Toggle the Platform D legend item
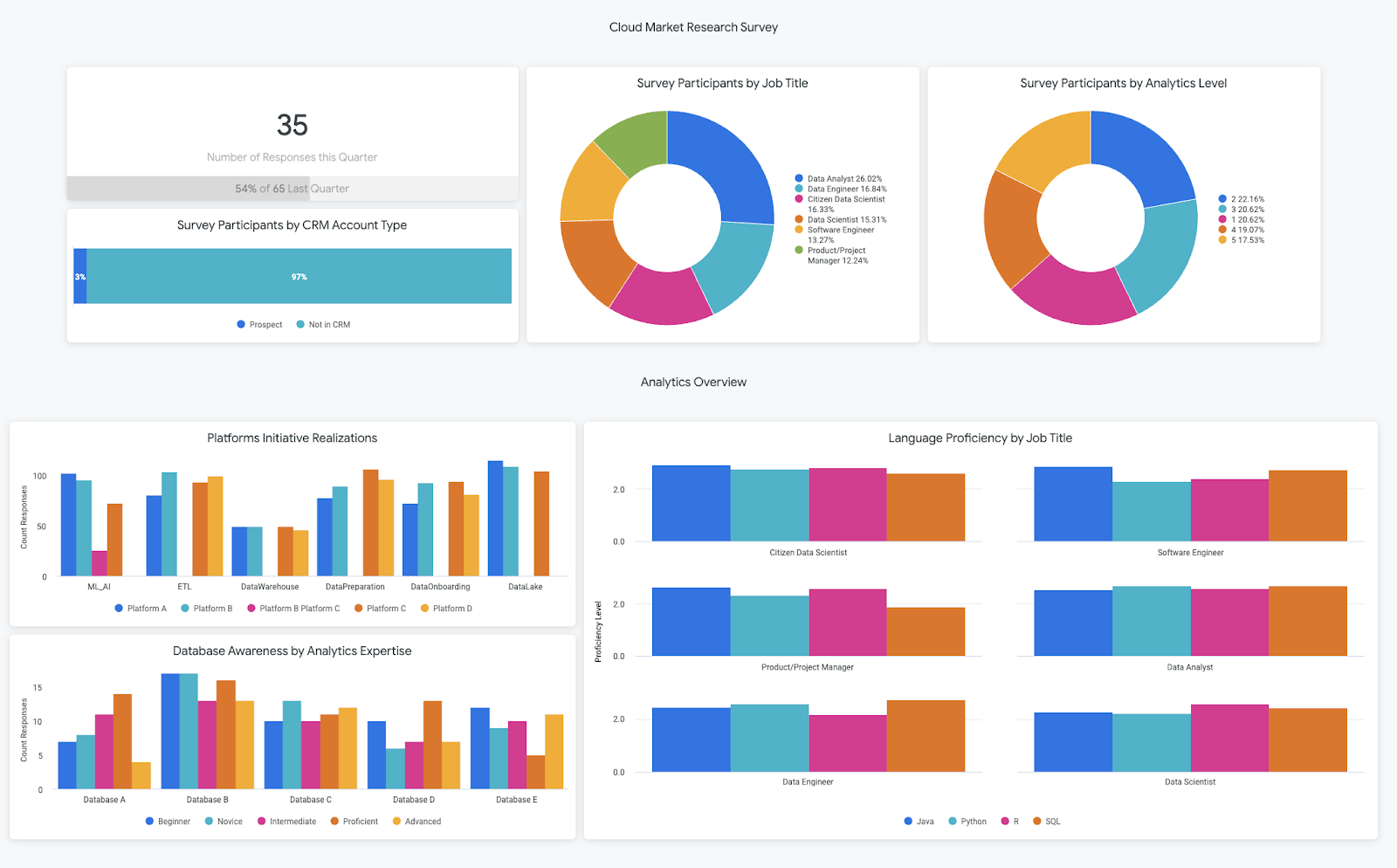 [x=446, y=609]
